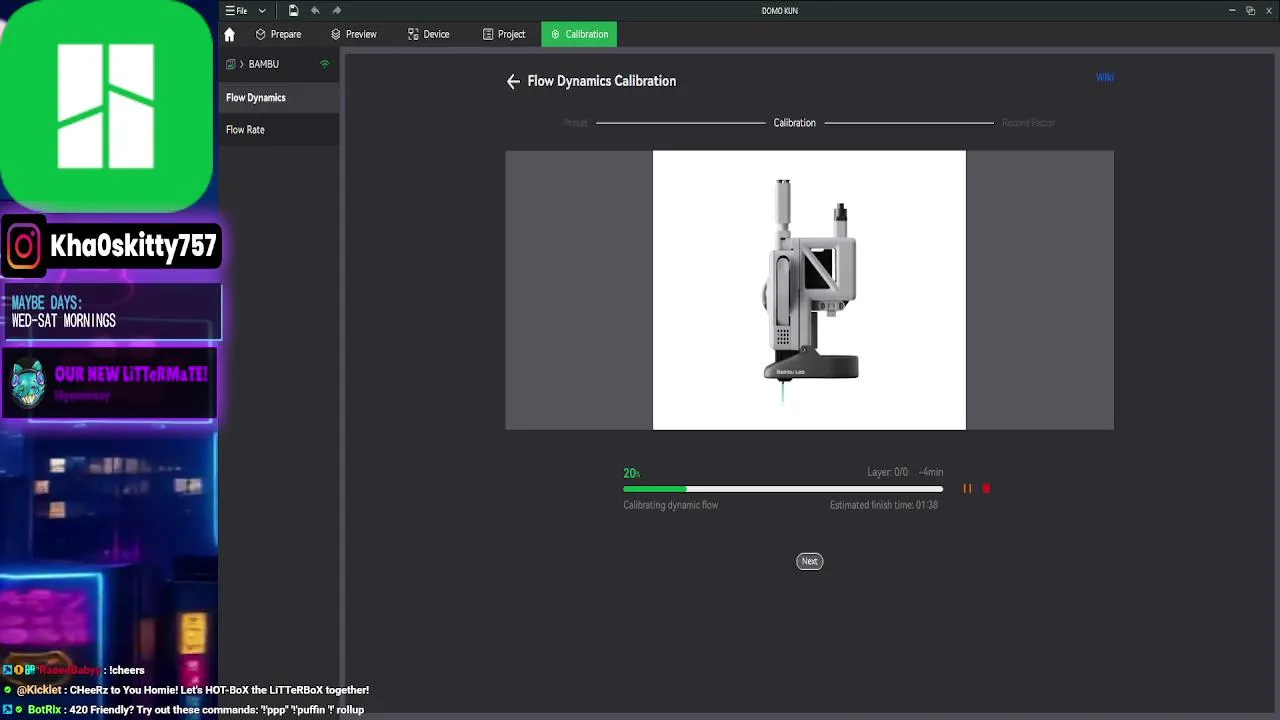This screenshot has height=720, width=1280.
Task: Click the Device tab icon
Action: click(413, 34)
